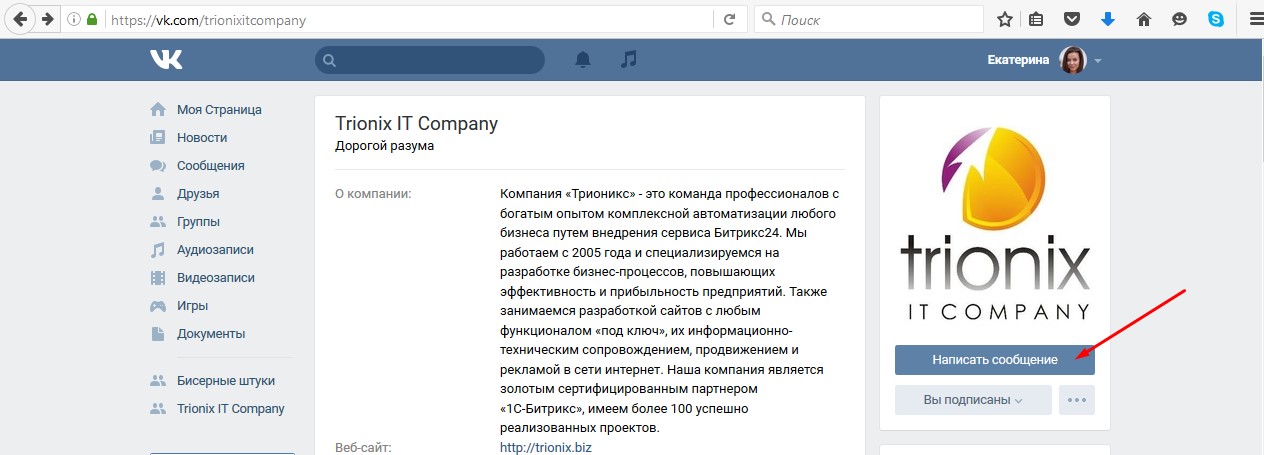Click the film icon beside Видеозаписи

(x=158, y=277)
